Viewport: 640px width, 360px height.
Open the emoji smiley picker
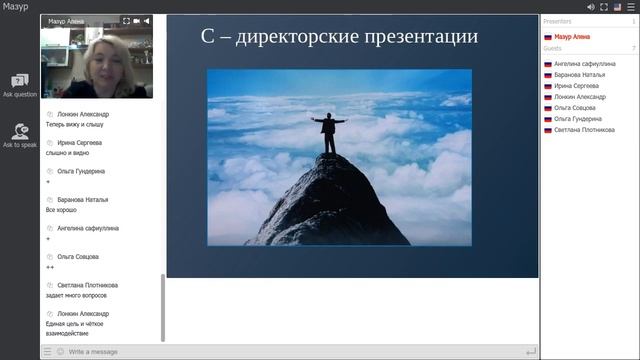(x=60, y=351)
